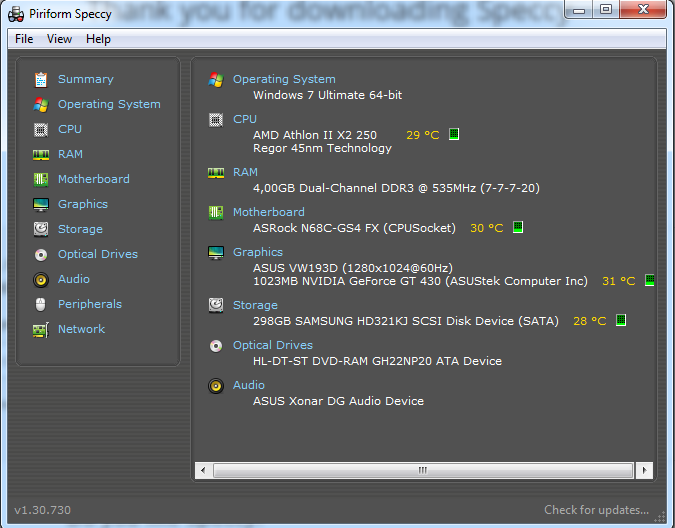Open the View menu

pos(59,39)
